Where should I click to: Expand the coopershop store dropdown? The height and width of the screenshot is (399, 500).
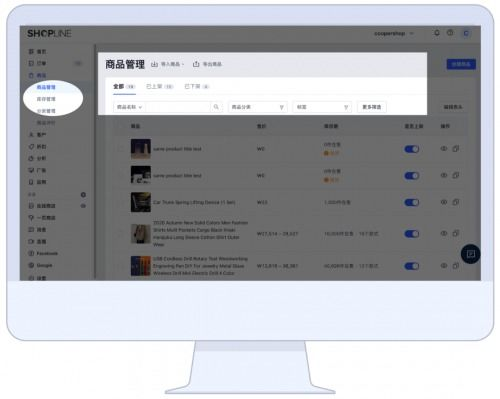(x=394, y=33)
